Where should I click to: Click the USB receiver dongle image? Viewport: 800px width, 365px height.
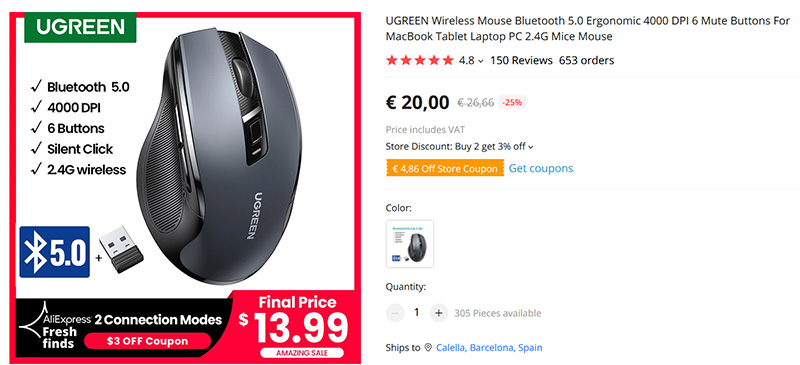[x=121, y=249]
